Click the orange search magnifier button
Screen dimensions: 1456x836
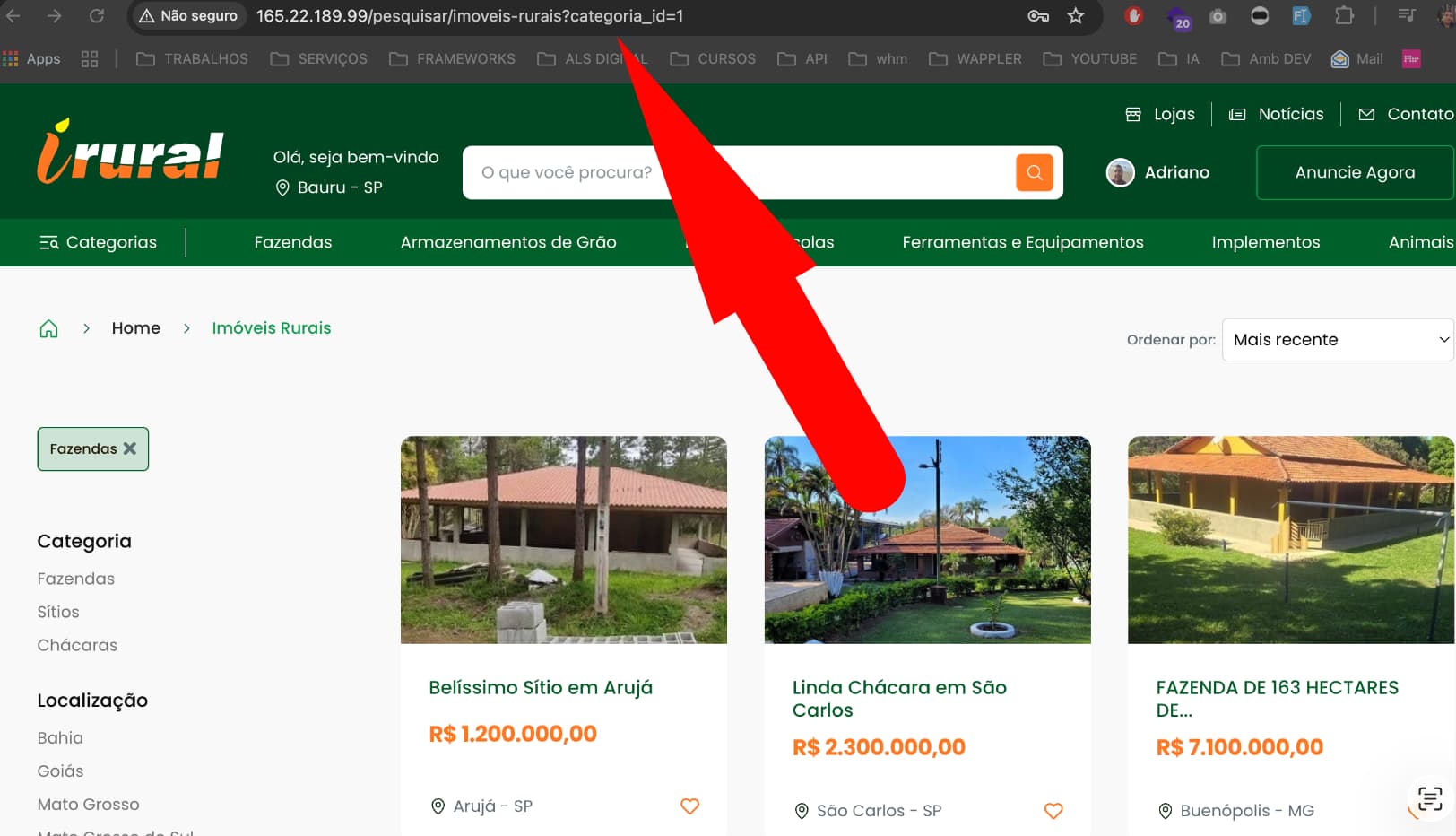1034,172
